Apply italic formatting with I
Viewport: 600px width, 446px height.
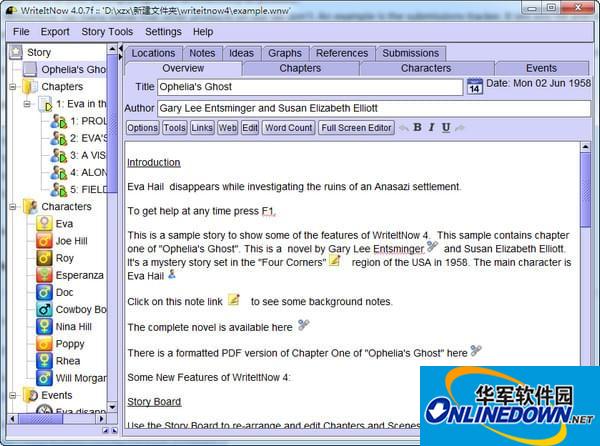(432, 127)
